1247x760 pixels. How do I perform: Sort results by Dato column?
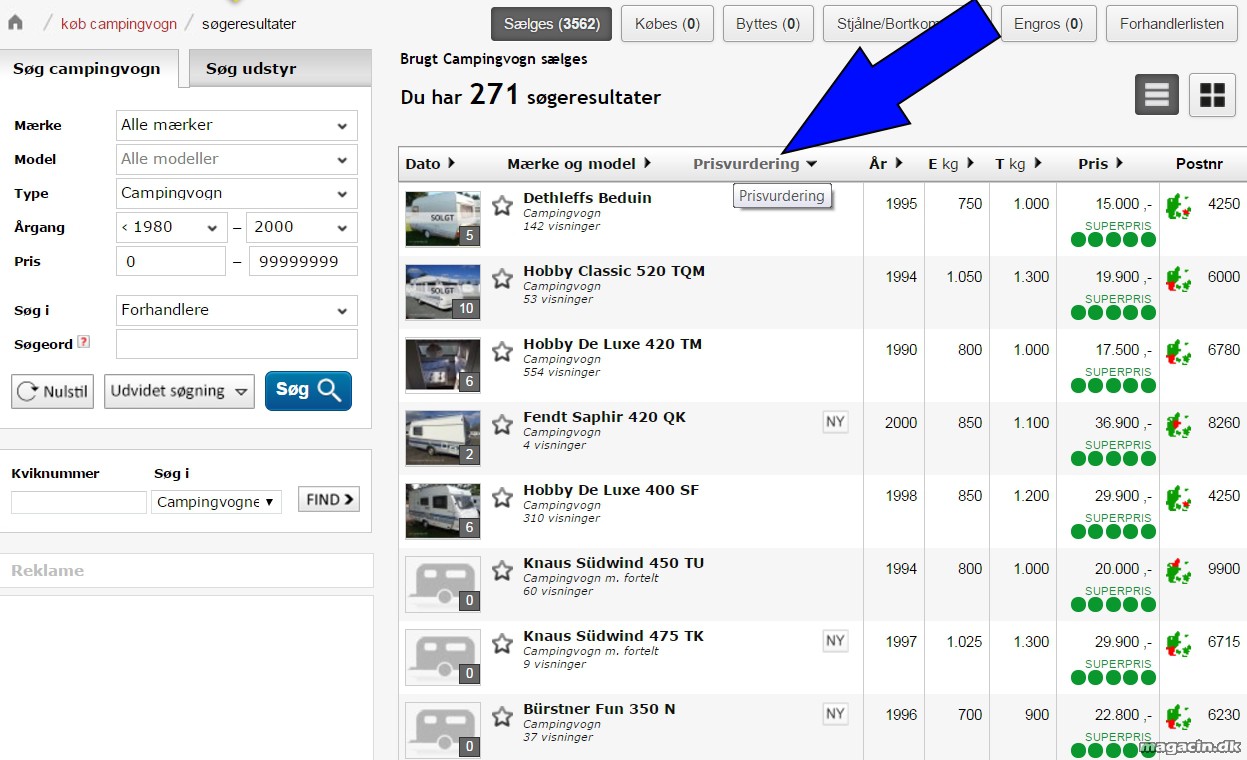click(x=430, y=164)
